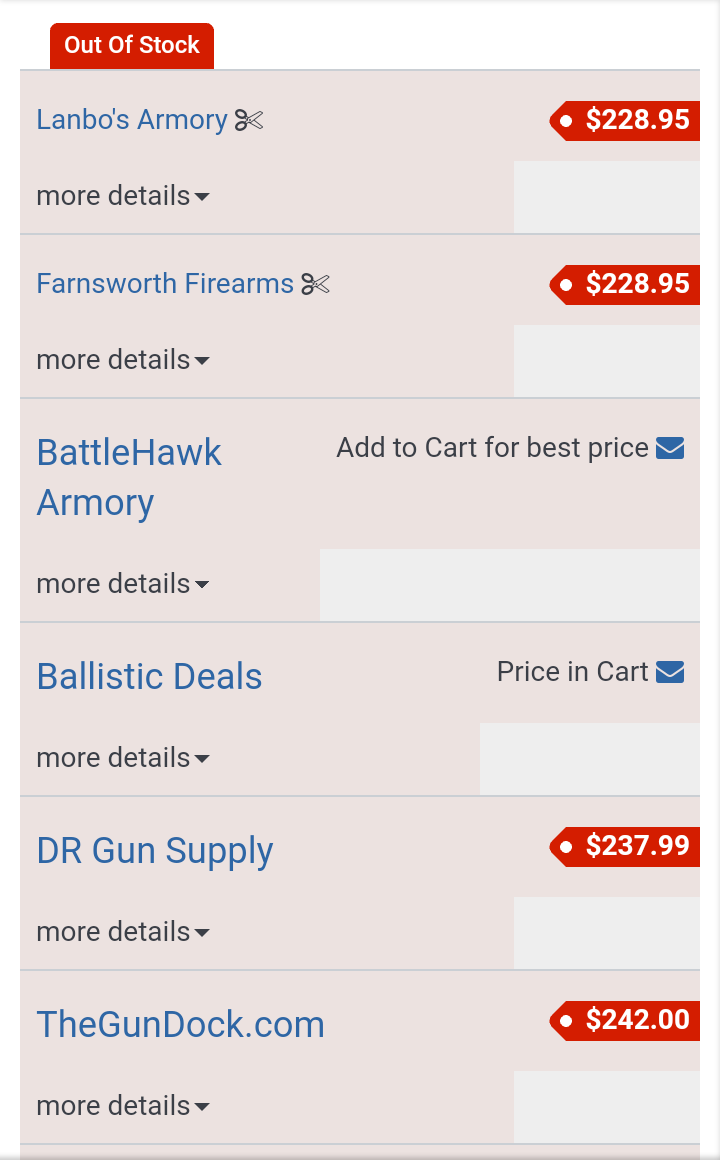Click DR Gun Supply $237.99 price tag
720x1160 pixels.
625,846
